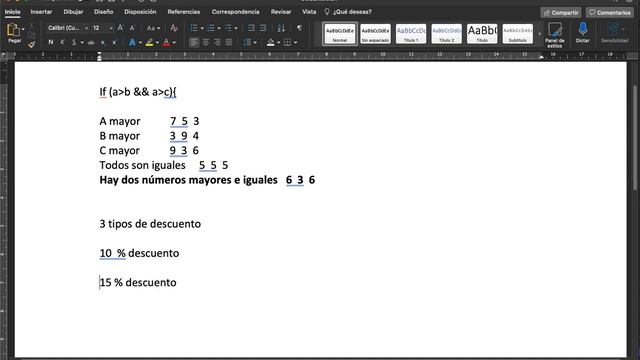
Task: Toggle italic (K) formatting
Action: pyautogui.click(x=62, y=42)
